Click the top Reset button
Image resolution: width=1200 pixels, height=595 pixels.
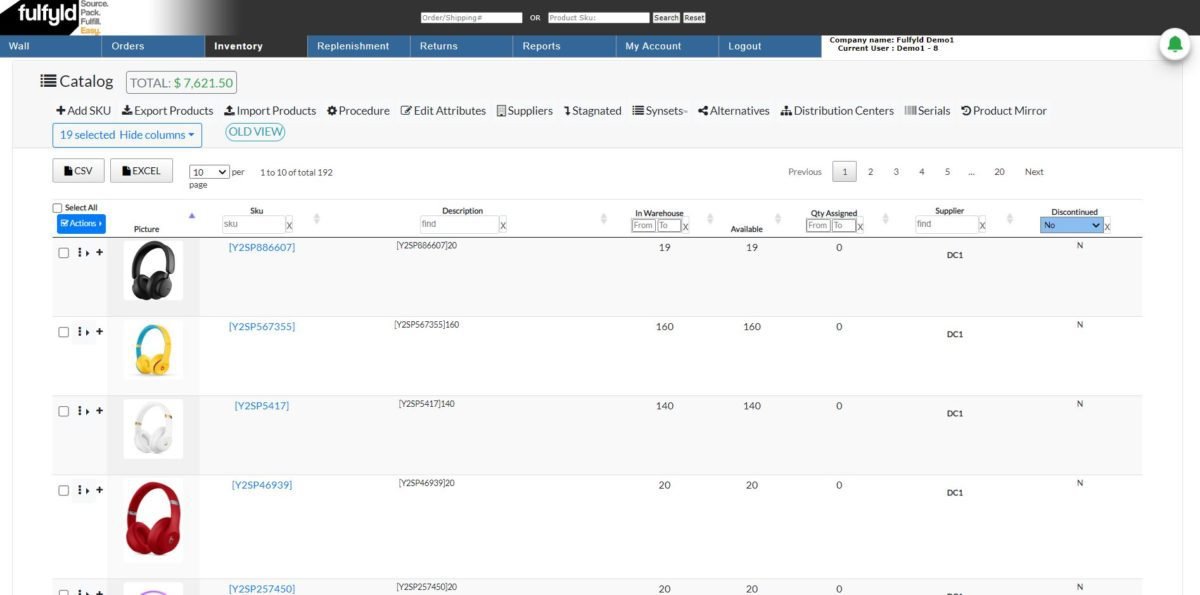click(x=694, y=18)
